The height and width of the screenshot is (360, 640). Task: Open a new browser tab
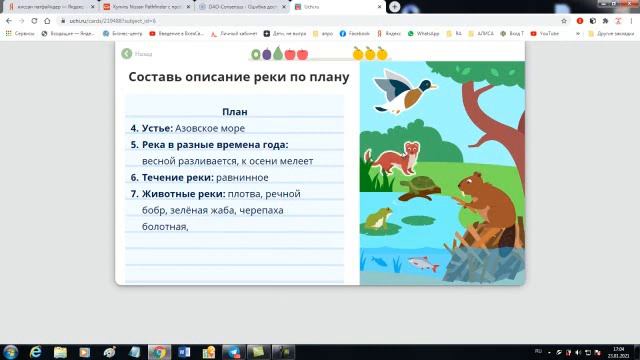pos(394,7)
